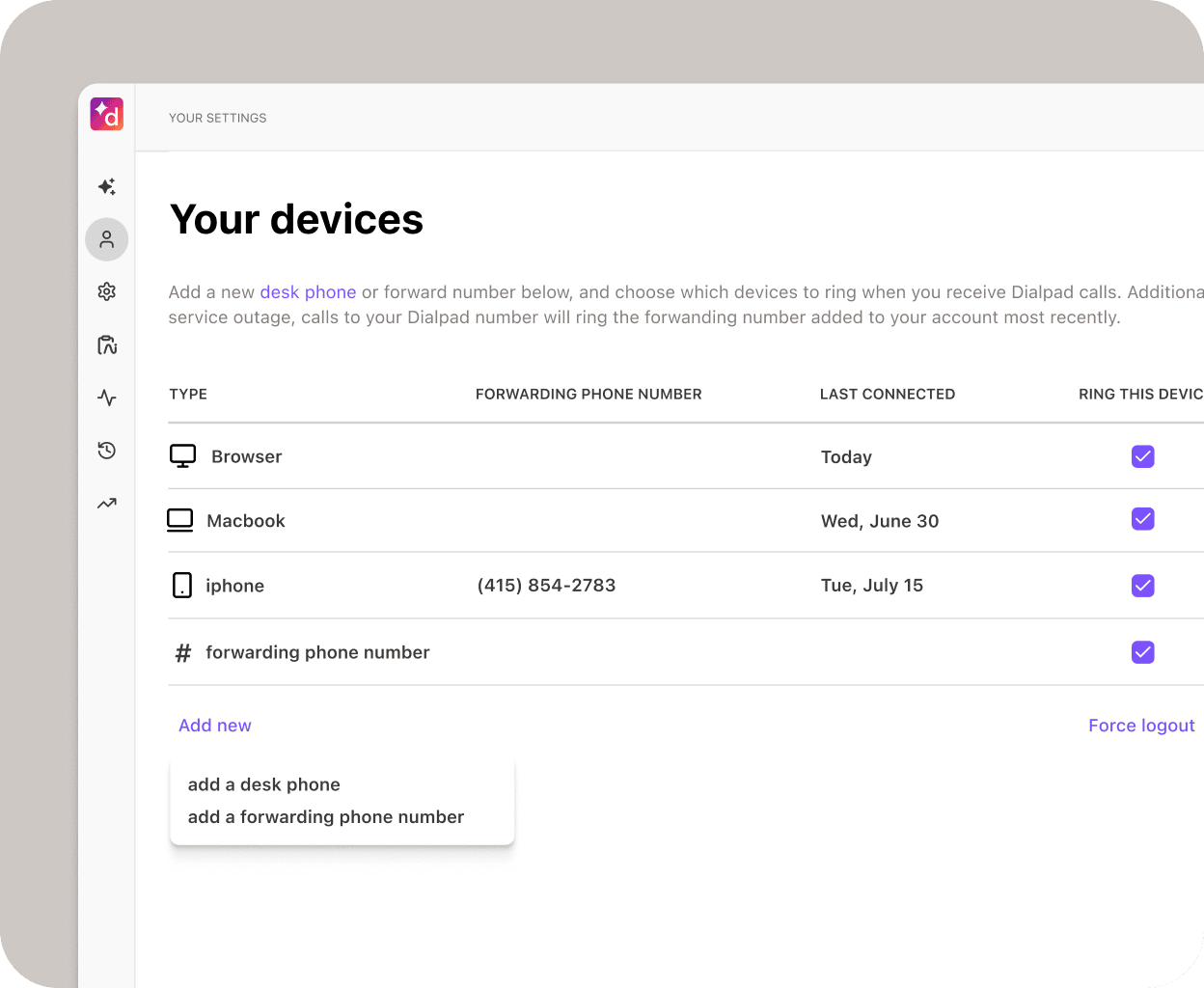Image resolution: width=1204 pixels, height=988 pixels.
Task: Click Force logout for the Browser device
Action: pyautogui.click(x=1141, y=725)
